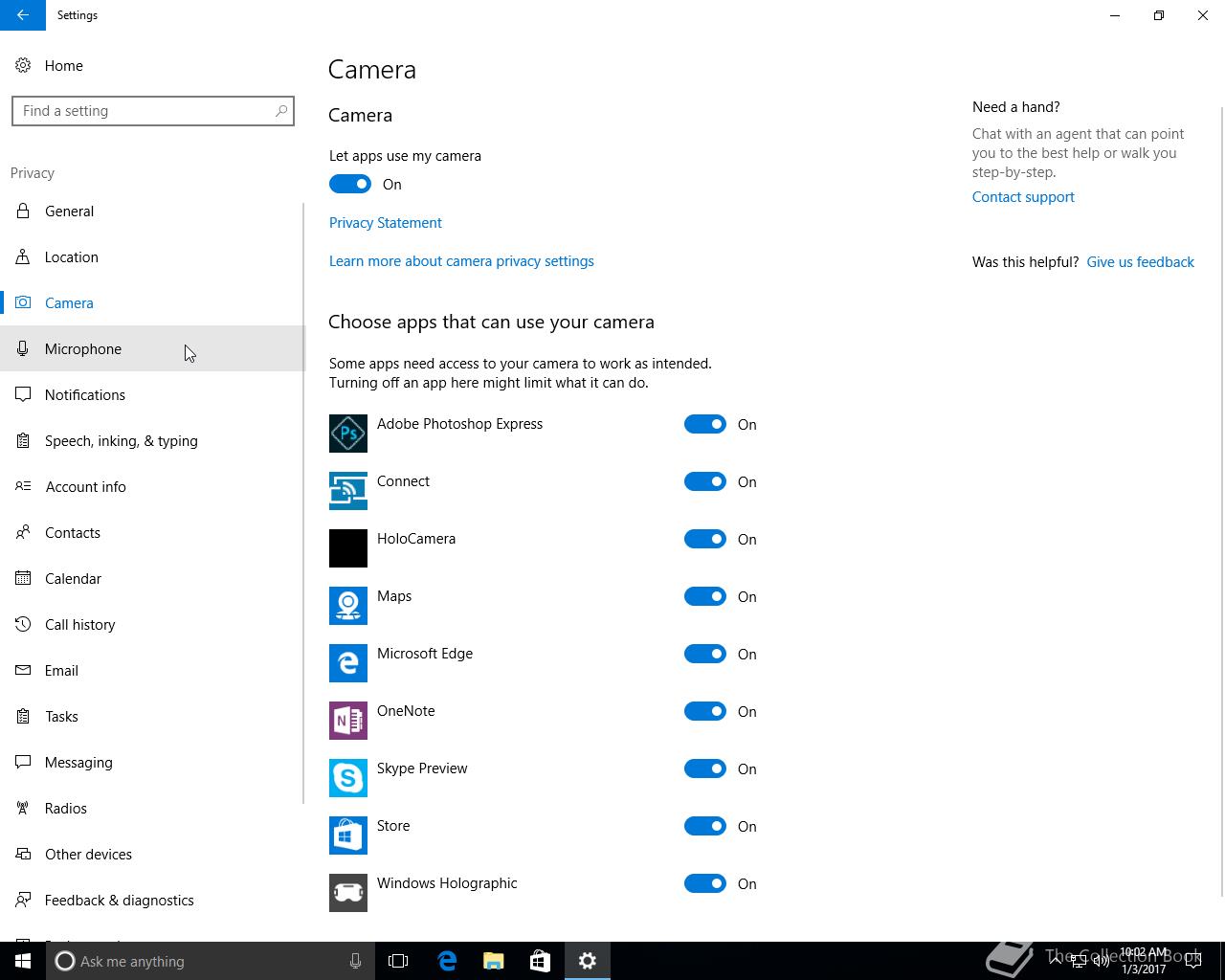Open Account info settings
1225x980 pixels.
click(152, 487)
